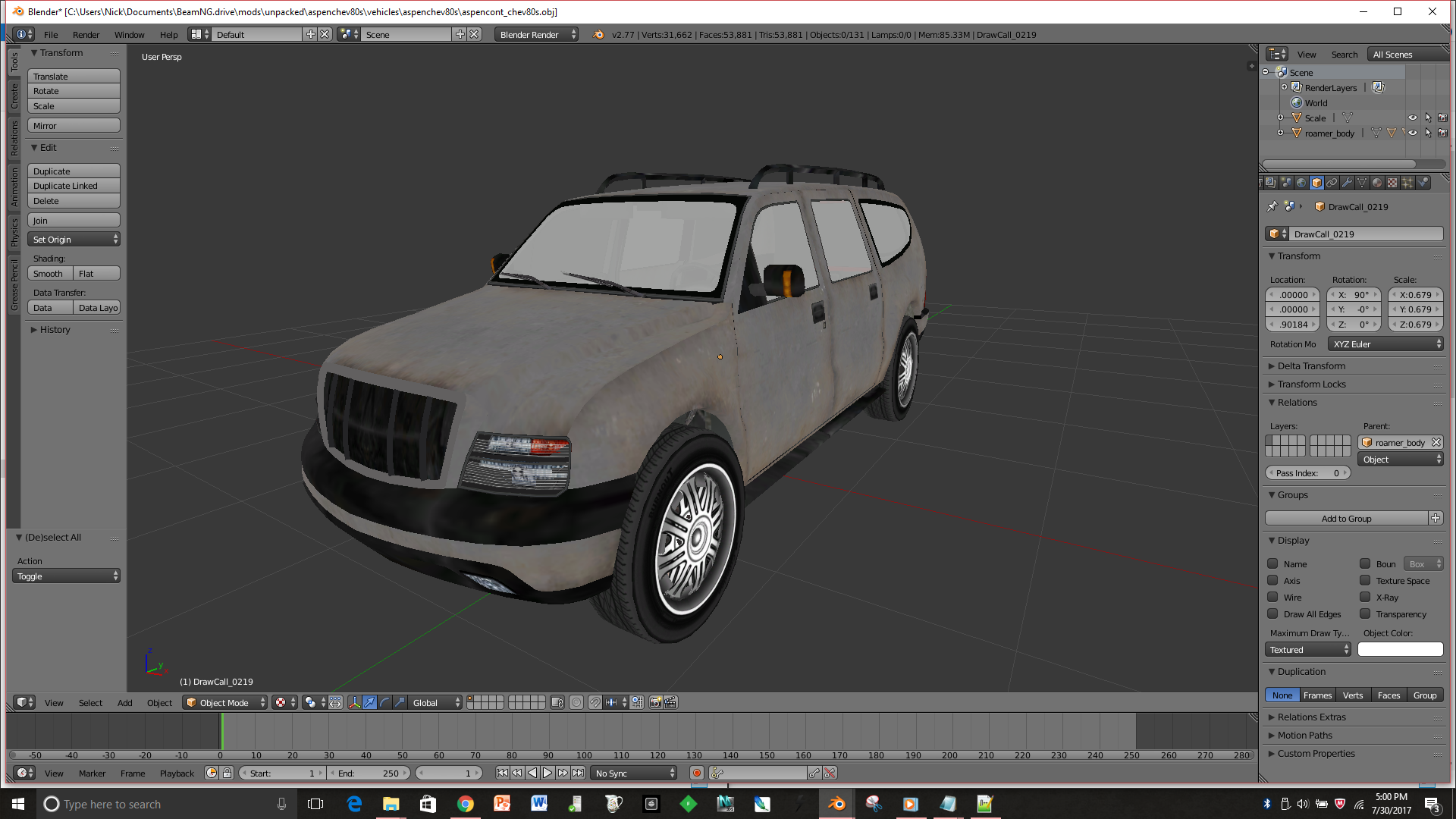Open the Material properties tab

click(1377, 183)
